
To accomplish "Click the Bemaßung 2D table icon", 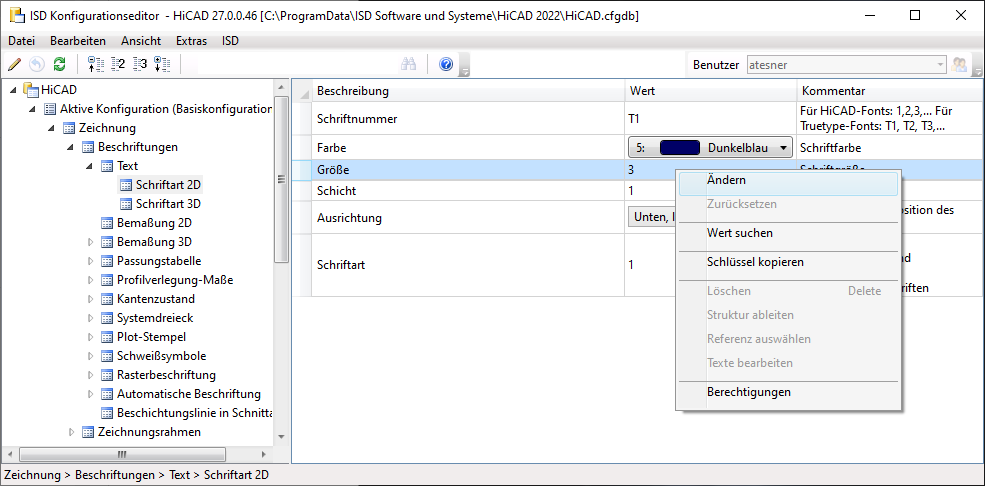I will (107, 223).
